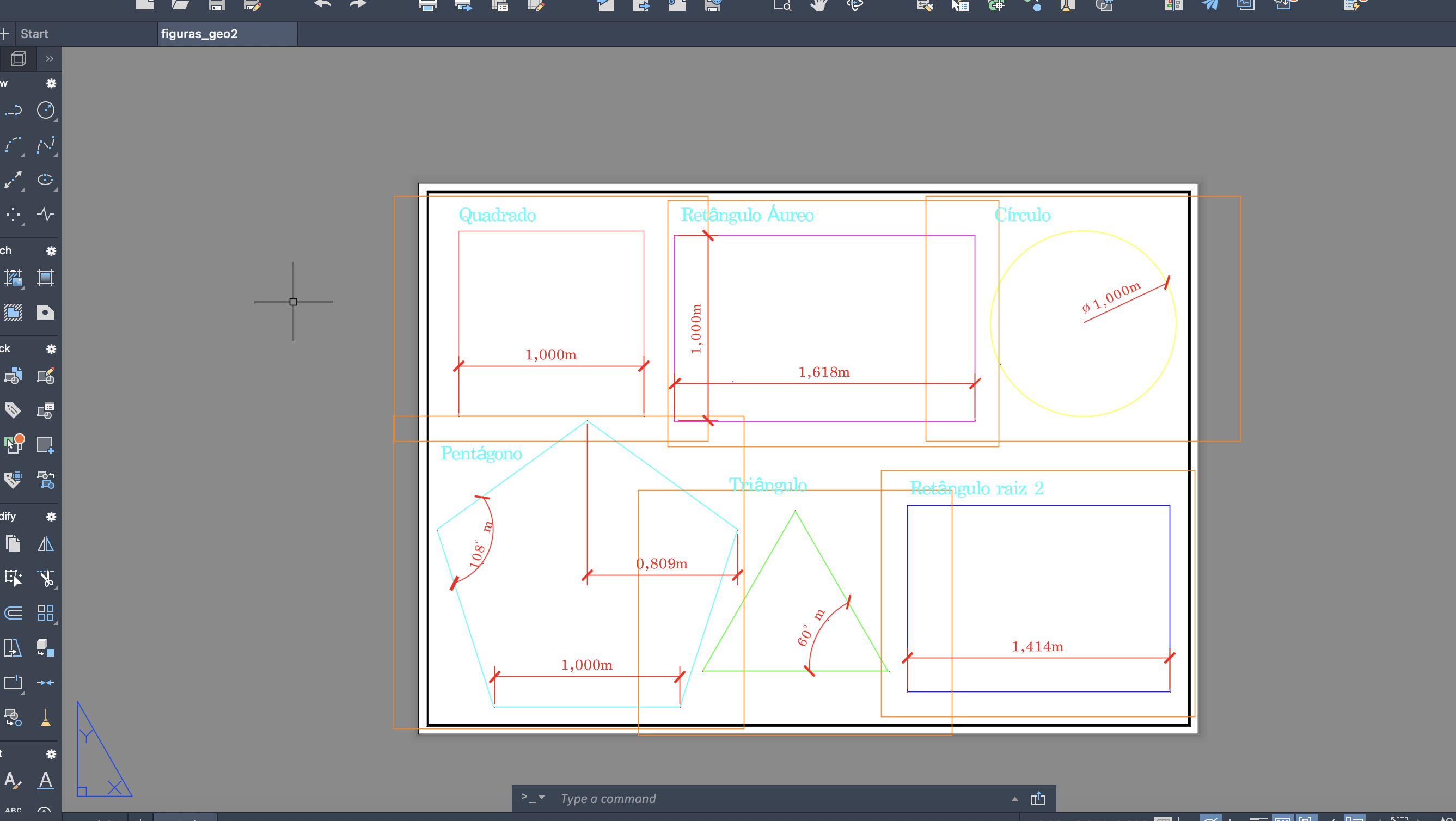Choose the Spline tool

(x=45, y=145)
